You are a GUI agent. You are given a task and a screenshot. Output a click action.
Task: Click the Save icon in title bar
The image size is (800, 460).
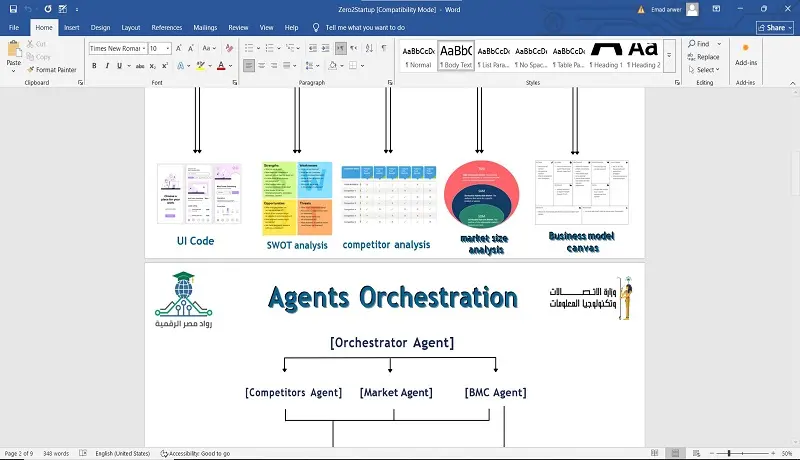(13, 9)
